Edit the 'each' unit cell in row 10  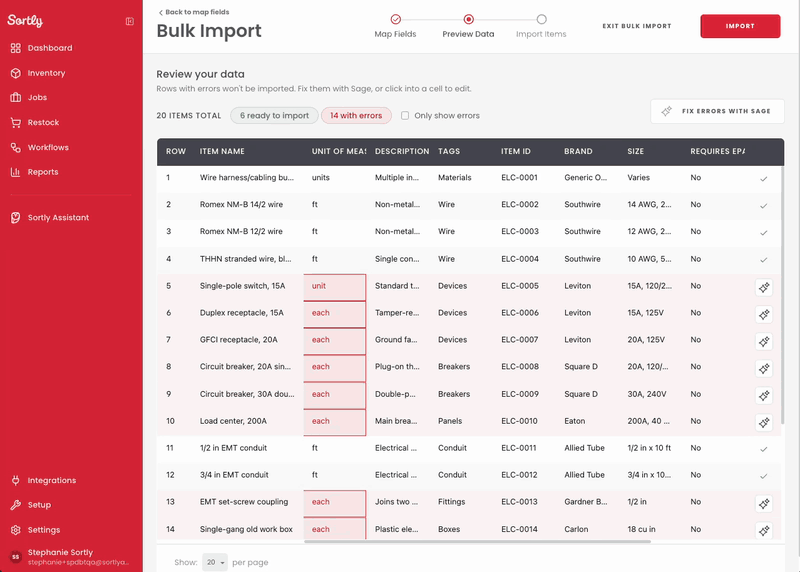click(335, 422)
